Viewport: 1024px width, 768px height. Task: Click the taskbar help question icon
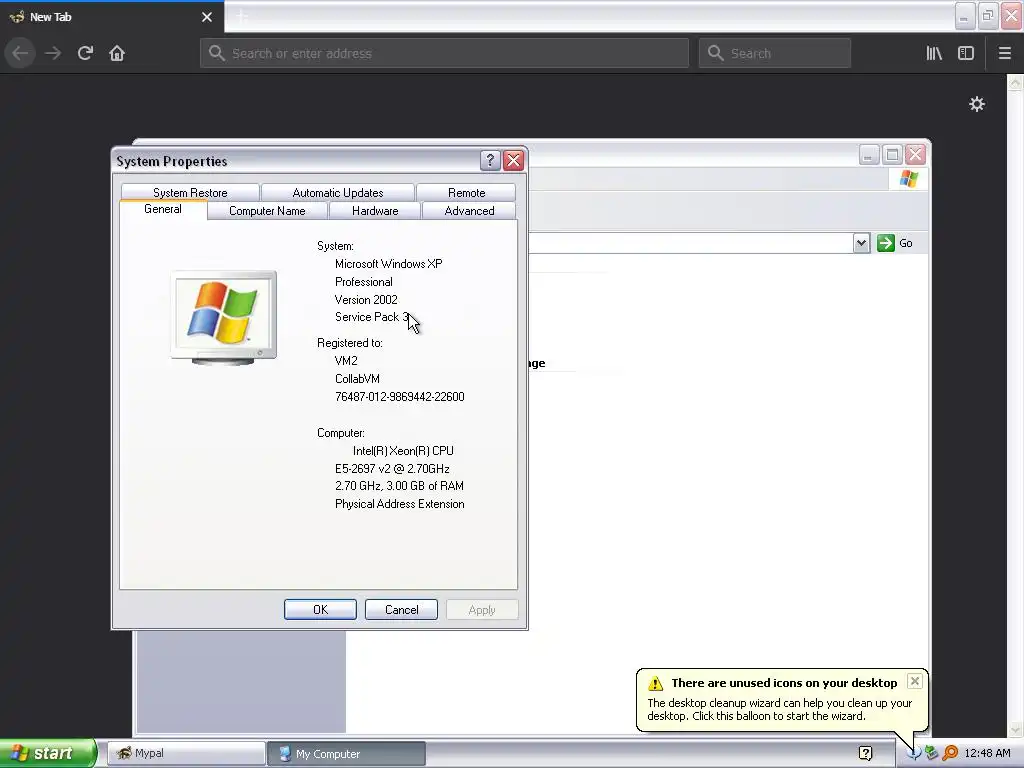coord(866,753)
